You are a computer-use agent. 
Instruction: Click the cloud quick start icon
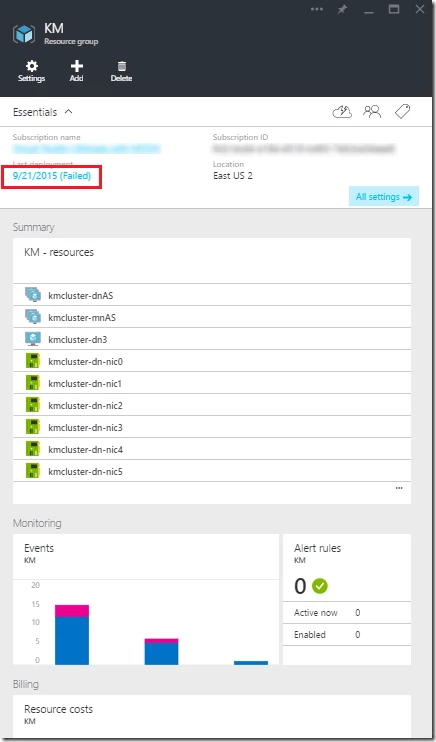tap(342, 112)
